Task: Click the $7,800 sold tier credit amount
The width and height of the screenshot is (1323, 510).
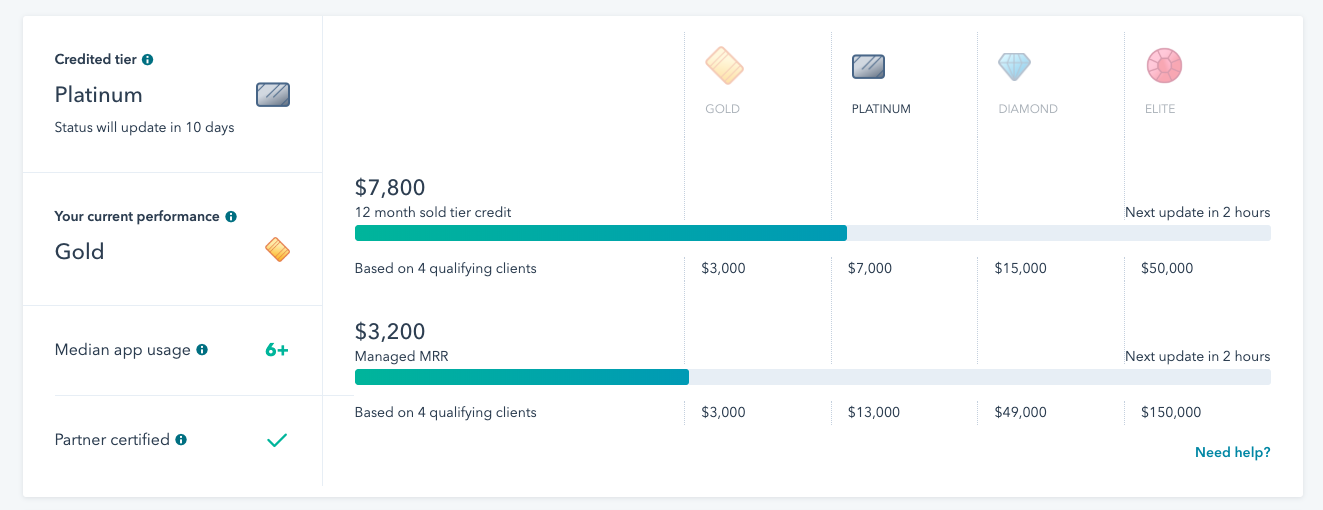Action: [390, 187]
